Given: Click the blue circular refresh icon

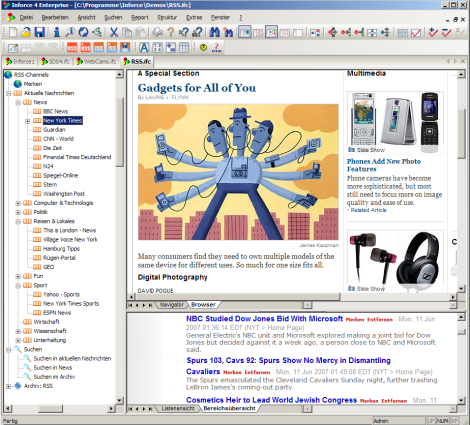Looking at the screenshot, I should pyautogui.click(x=83, y=32).
